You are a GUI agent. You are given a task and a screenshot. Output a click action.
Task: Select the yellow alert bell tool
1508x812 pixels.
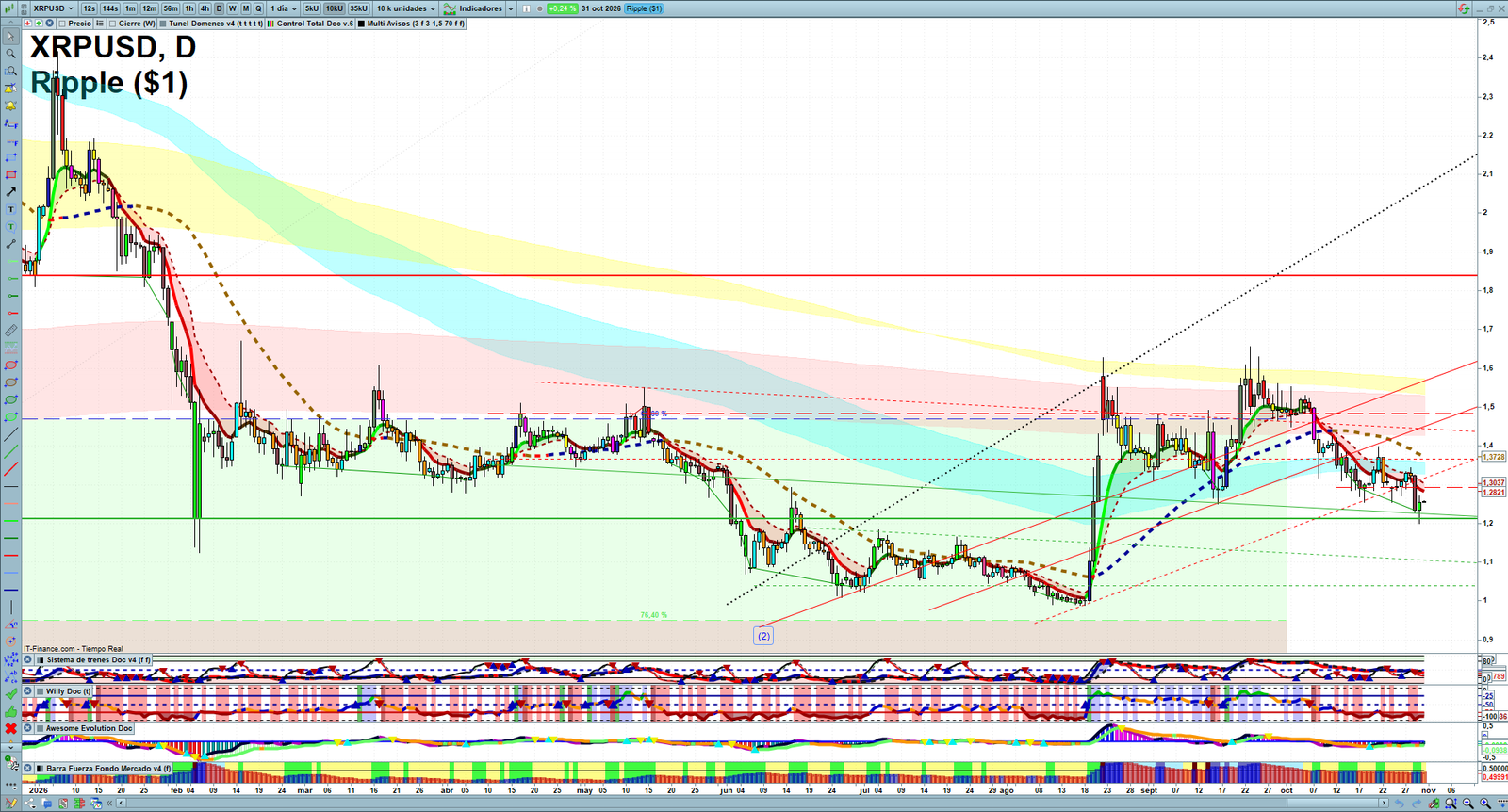(x=11, y=106)
